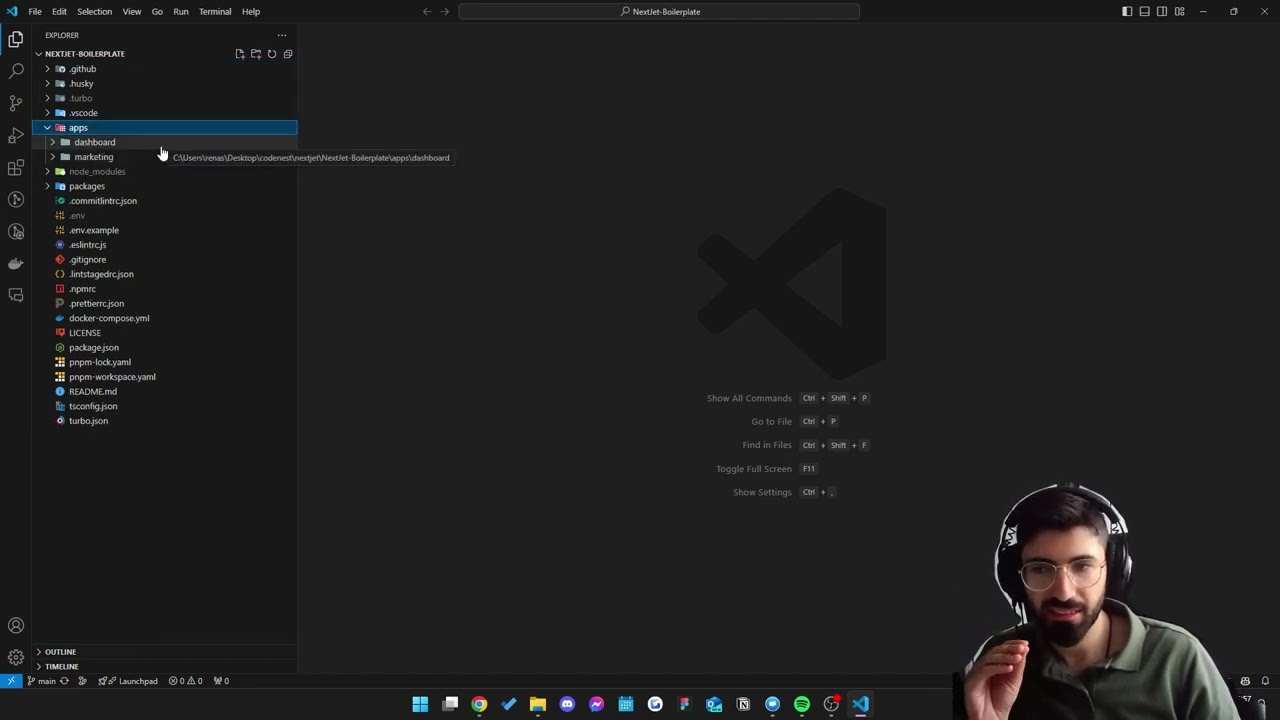This screenshot has width=1280, height=720.
Task: Go back using the navigation arrow
Action: tap(427, 12)
